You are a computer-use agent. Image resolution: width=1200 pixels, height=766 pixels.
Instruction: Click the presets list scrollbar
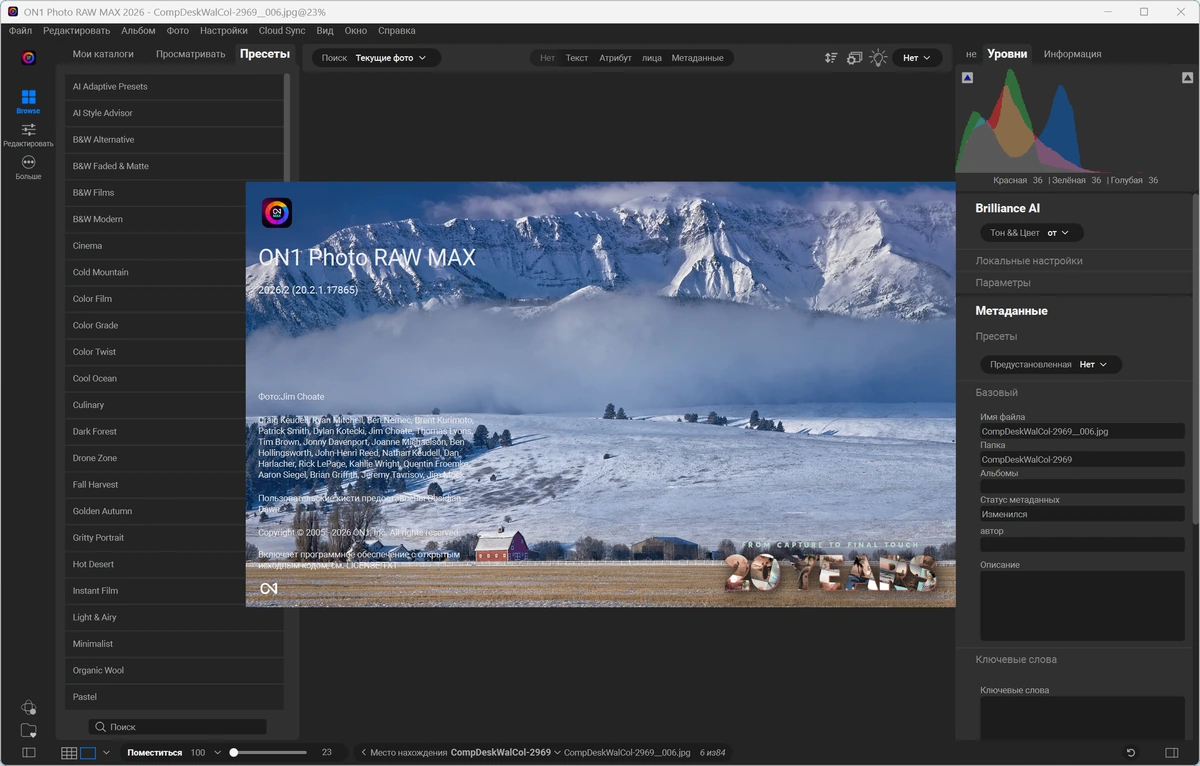(287, 130)
